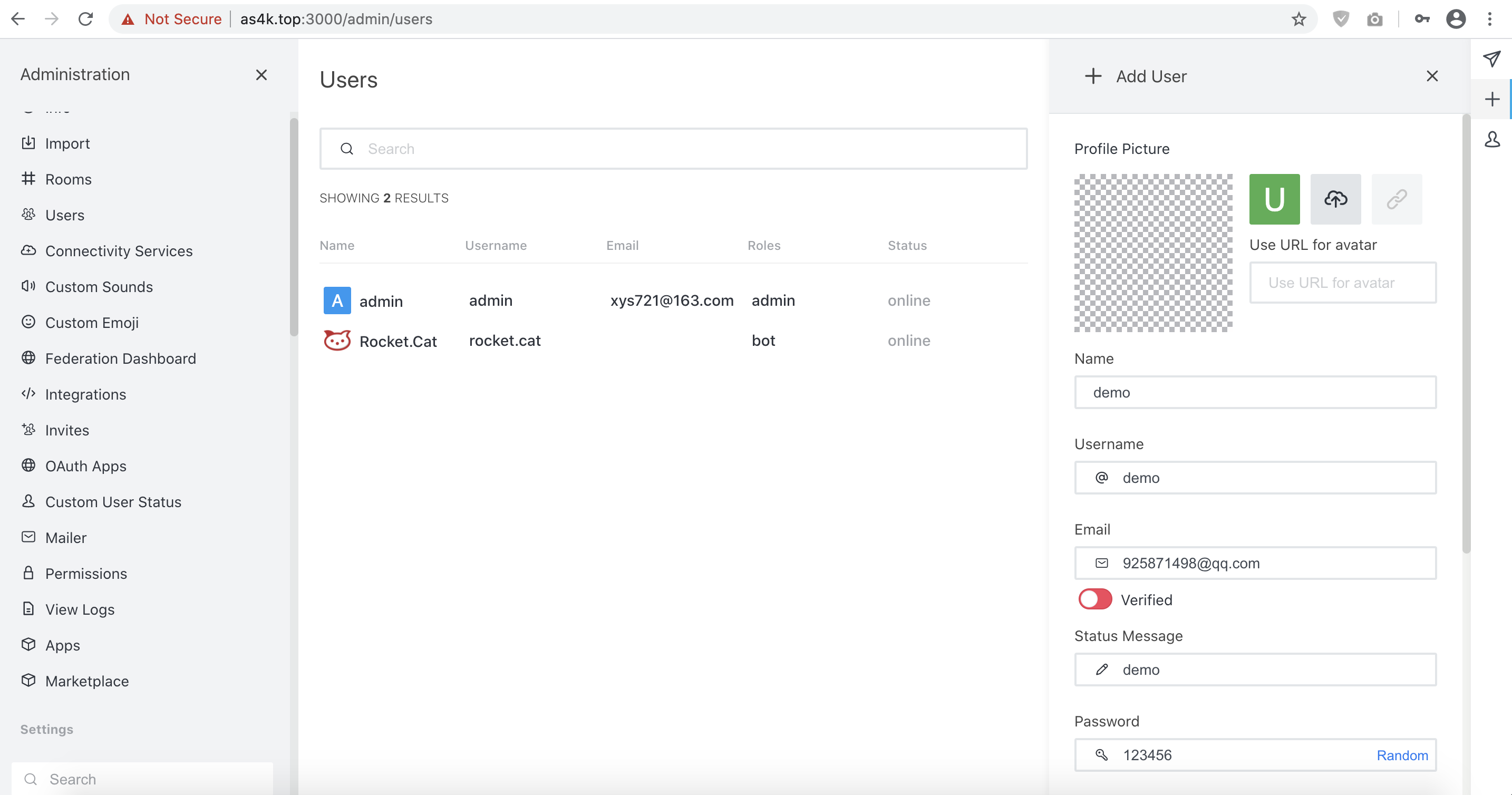Image resolution: width=1512 pixels, height=795 pixels.
Task: Toggle the Verified email switch
Action: tap(1094, 599)
